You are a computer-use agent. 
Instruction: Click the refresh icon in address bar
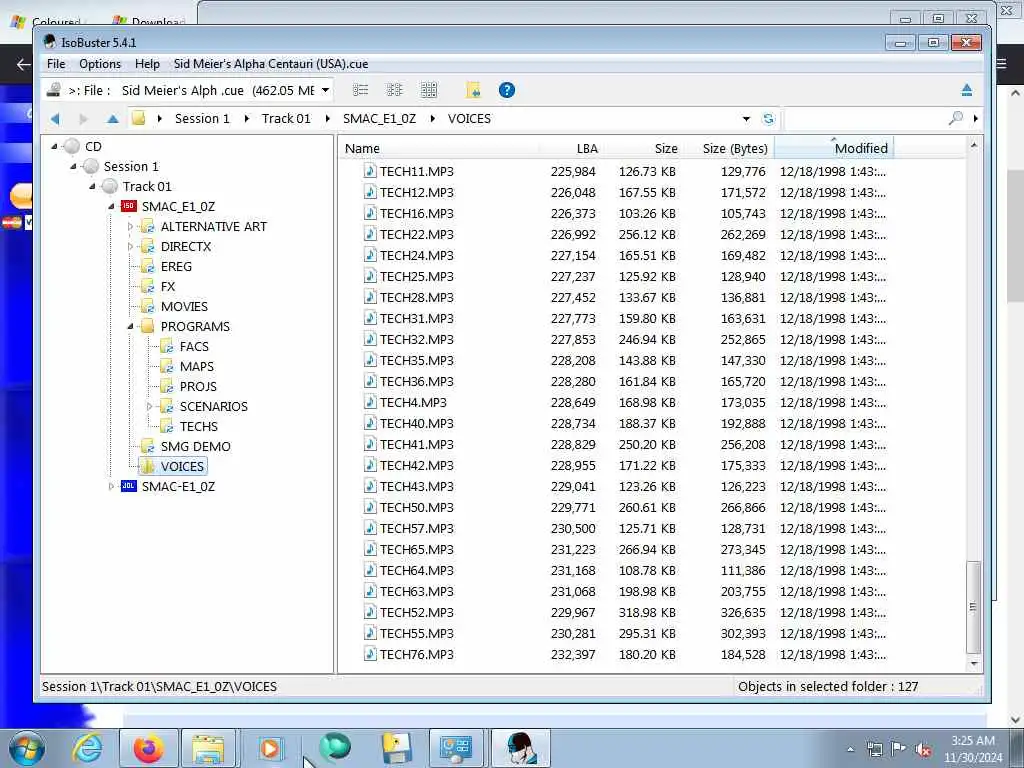coord(768,119)
